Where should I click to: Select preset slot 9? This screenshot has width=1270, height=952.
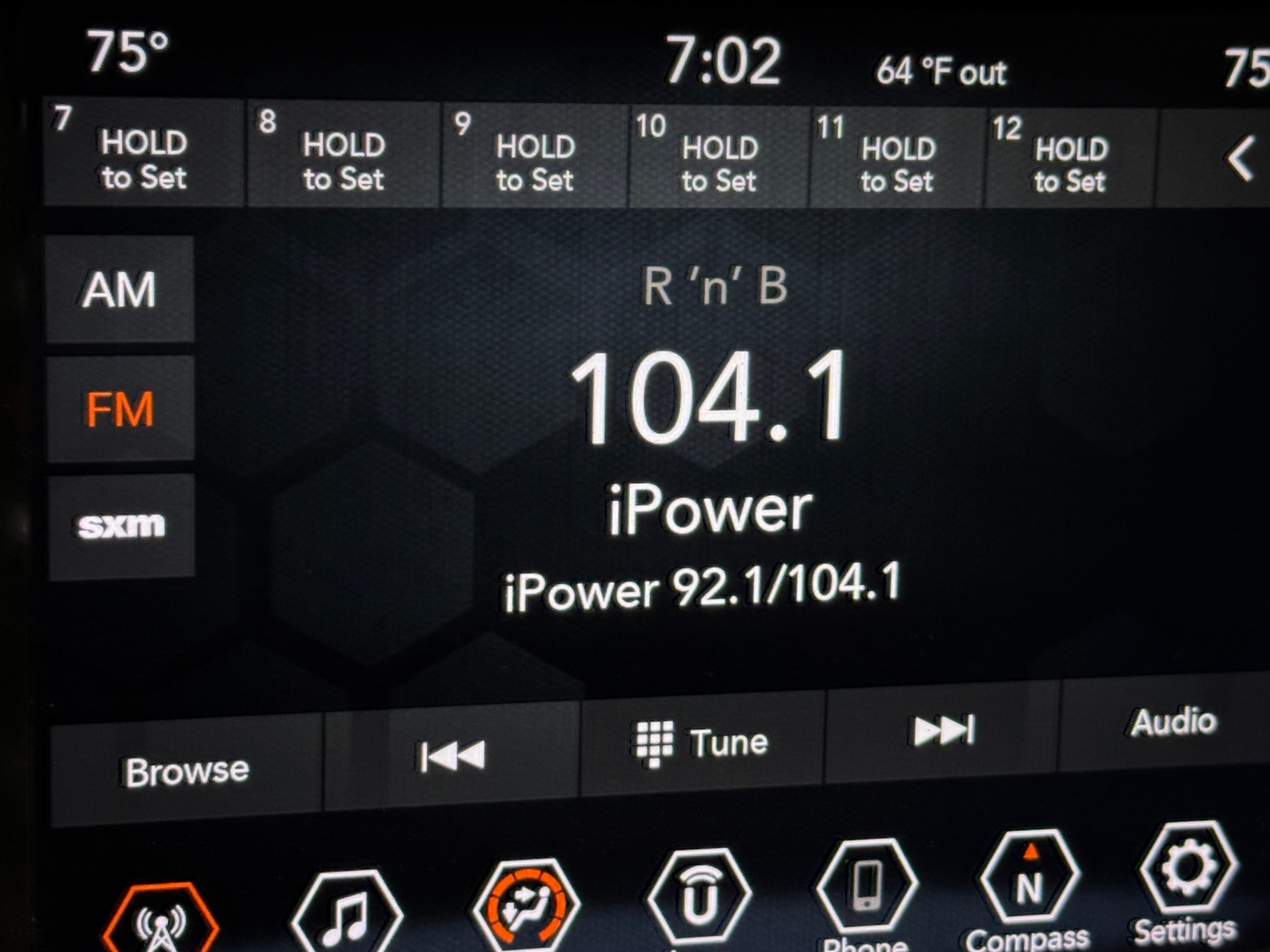[535, 157]
